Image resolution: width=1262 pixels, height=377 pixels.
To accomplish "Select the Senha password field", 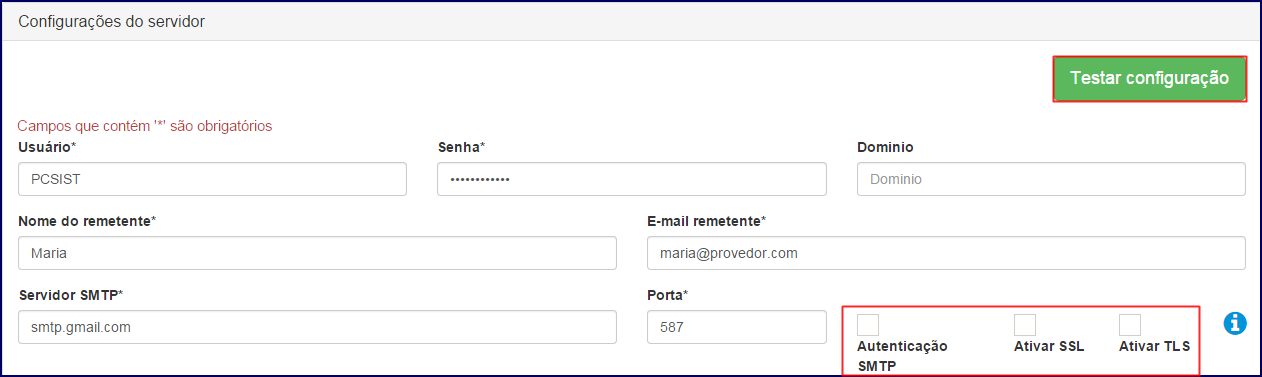I will [632, 179].
